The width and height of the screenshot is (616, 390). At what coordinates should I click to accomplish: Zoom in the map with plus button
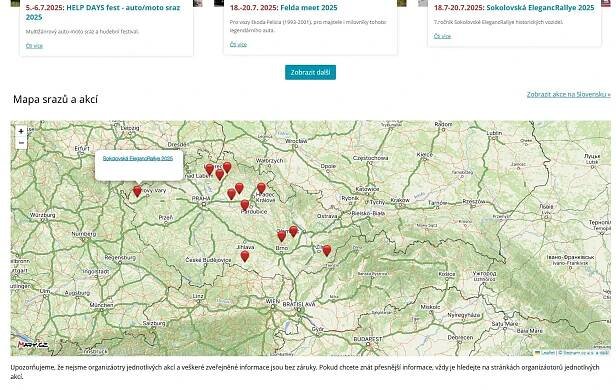click(21, 132)
